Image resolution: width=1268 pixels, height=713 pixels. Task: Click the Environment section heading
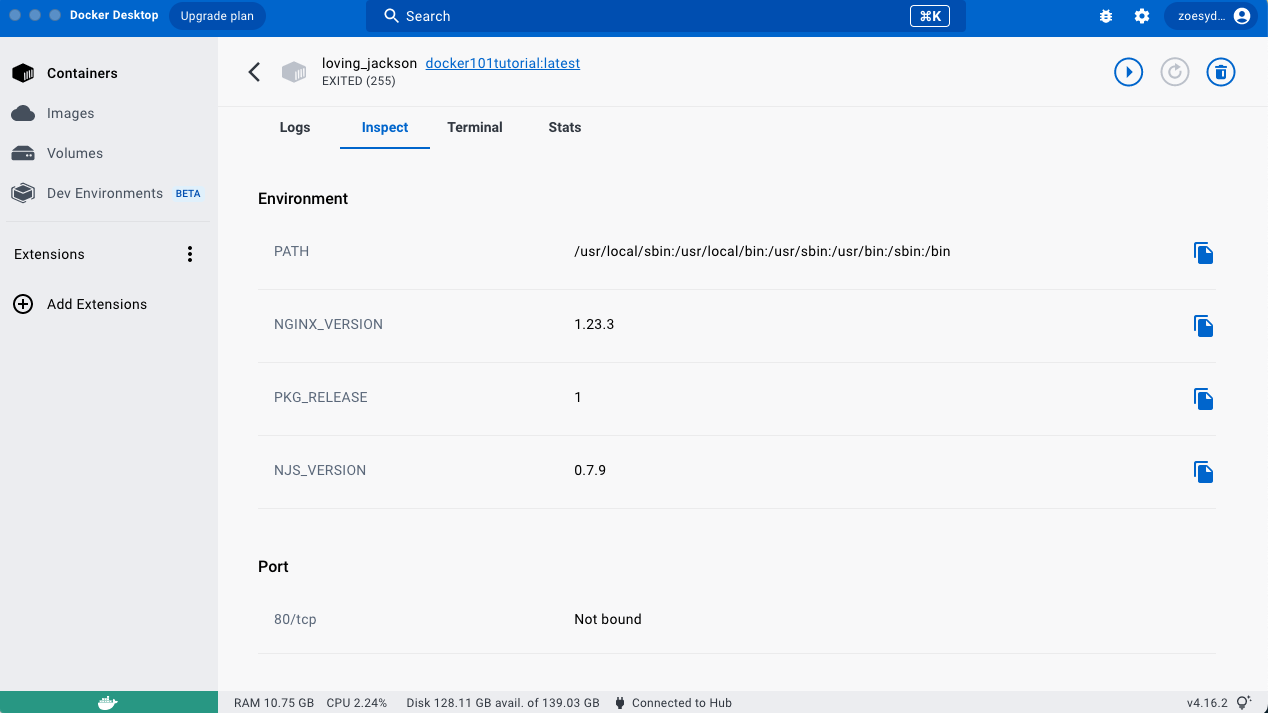[303, 198]
